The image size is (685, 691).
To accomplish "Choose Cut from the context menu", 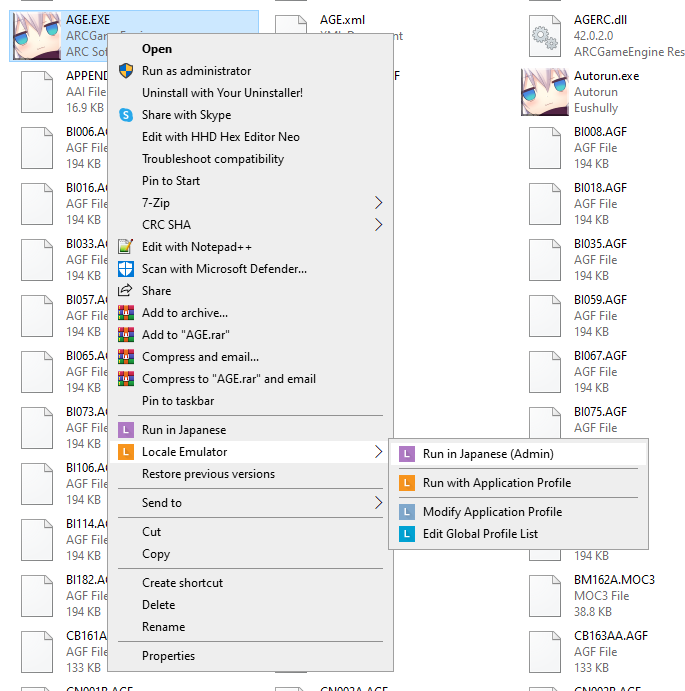I will pos(151,532).
